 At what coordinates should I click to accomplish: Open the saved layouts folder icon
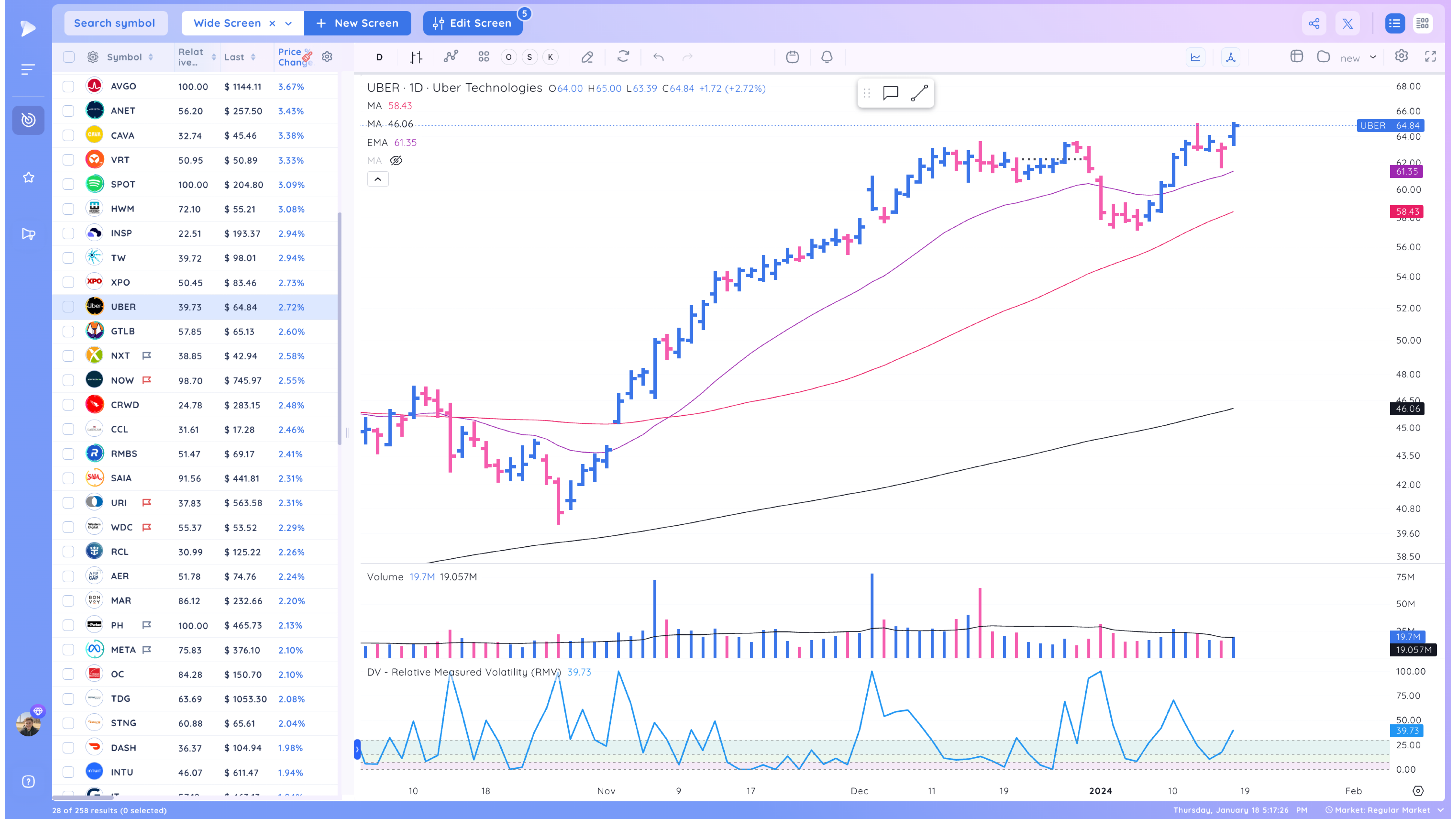click(x=1323, y=56)
